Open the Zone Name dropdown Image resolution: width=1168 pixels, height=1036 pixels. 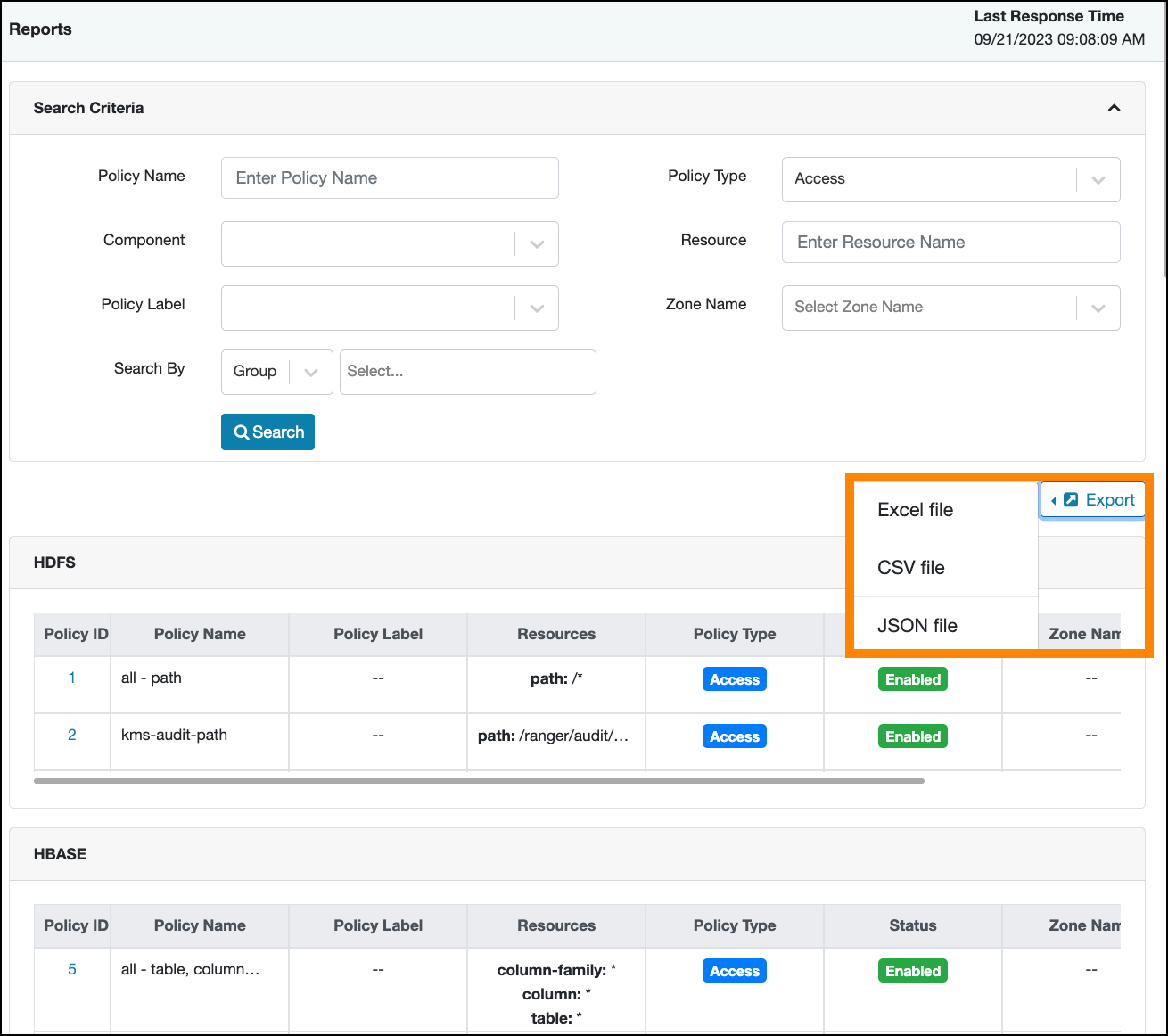point(950,308)
